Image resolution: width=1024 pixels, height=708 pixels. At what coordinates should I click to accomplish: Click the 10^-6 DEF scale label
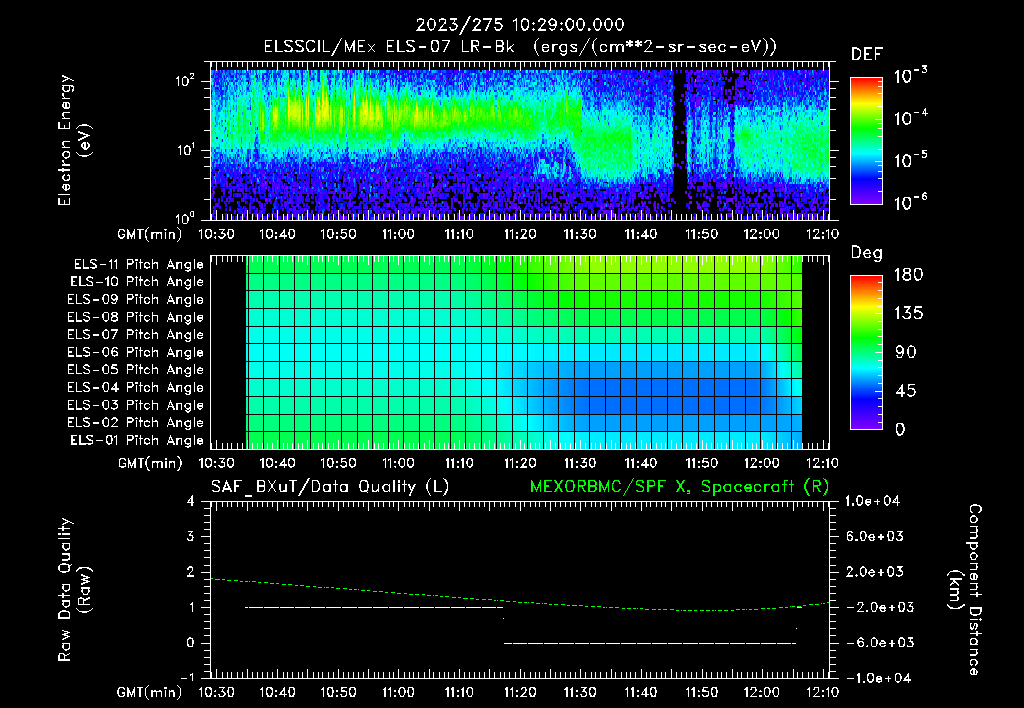coord(910,202)
